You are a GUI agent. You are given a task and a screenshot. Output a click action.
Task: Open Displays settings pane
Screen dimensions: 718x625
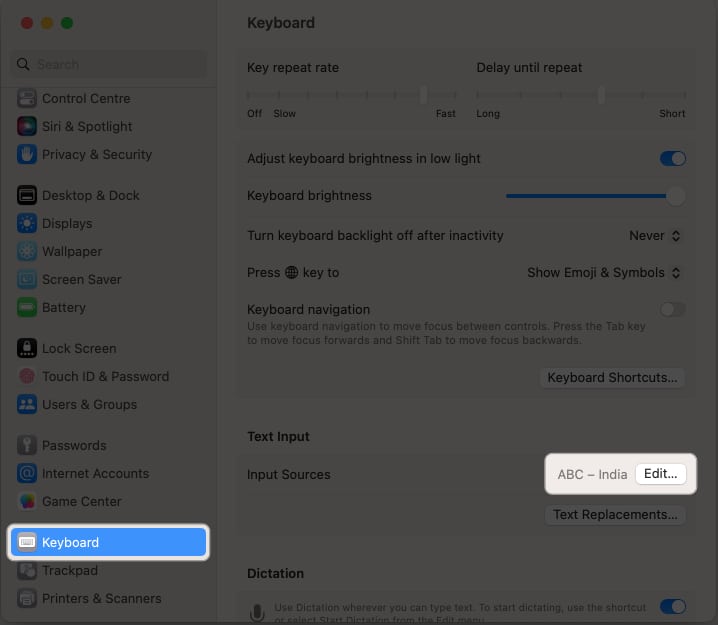tap(108, 223)
